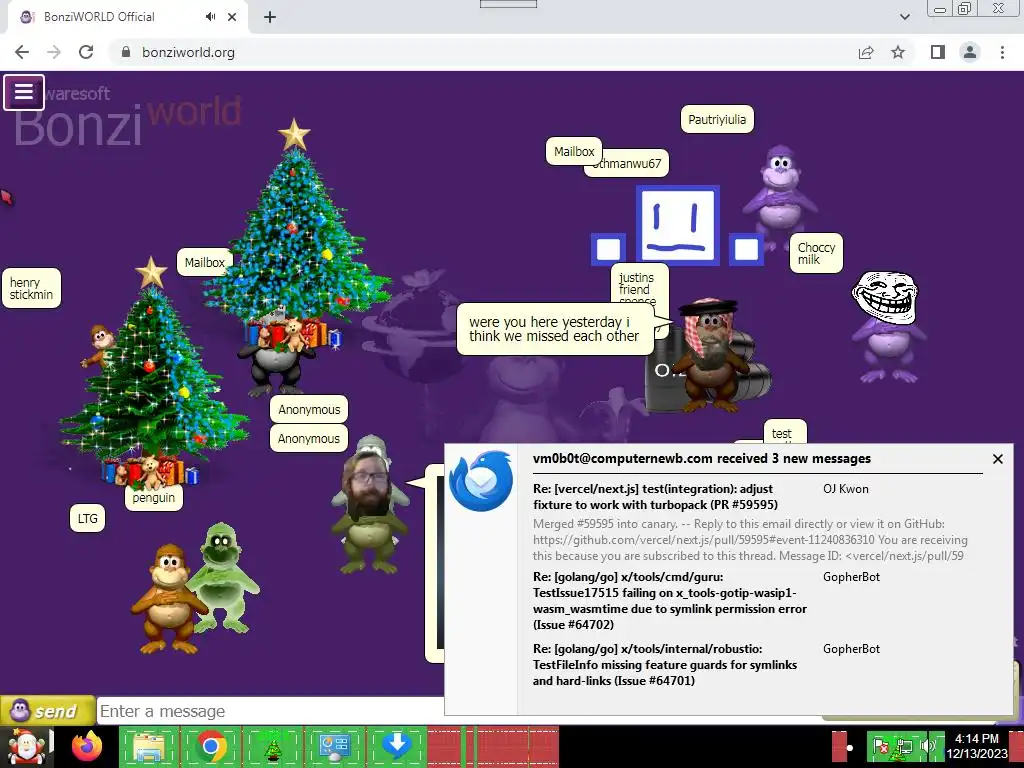Open the volume speaker tray icon
The image size is (1024, 768).
pos(927,746)
